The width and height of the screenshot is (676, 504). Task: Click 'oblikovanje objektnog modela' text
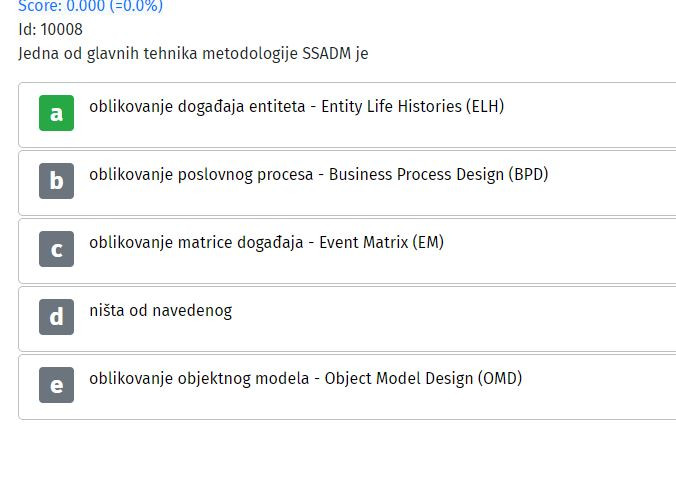click(199, 379)
